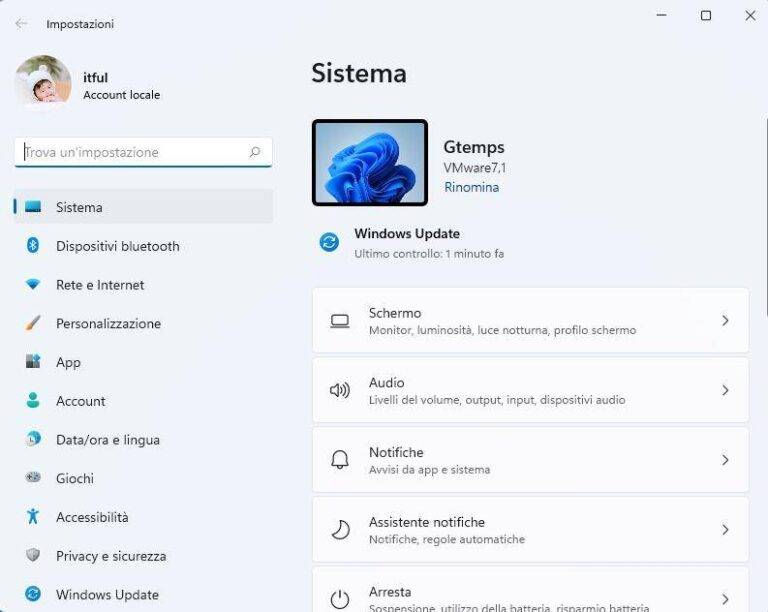
Task: Select Sistema in the sidebar
Action: [144, 207]
